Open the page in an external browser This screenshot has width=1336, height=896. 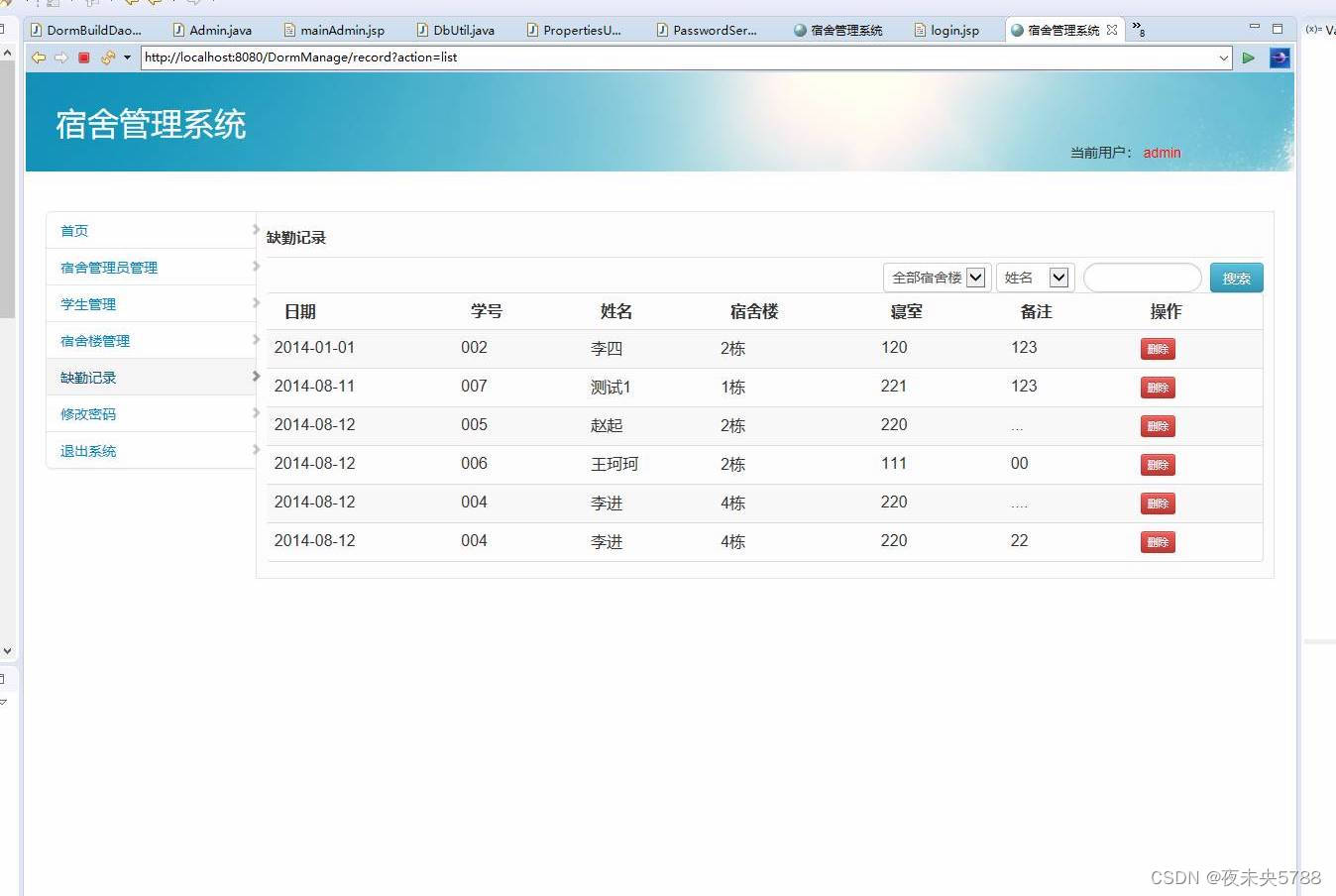click(1279, 57)
